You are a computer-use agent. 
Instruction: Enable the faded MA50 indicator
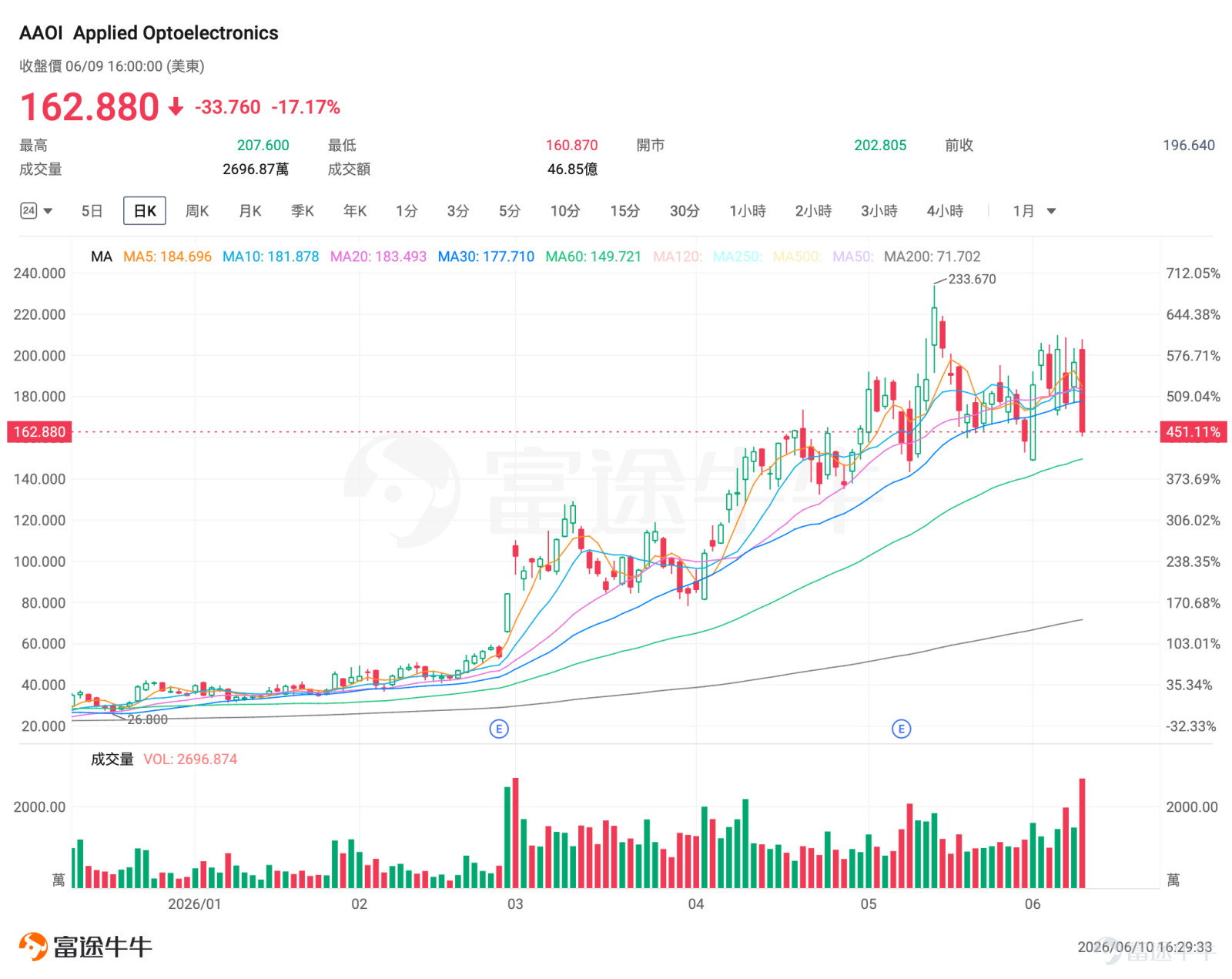[853, 256]
